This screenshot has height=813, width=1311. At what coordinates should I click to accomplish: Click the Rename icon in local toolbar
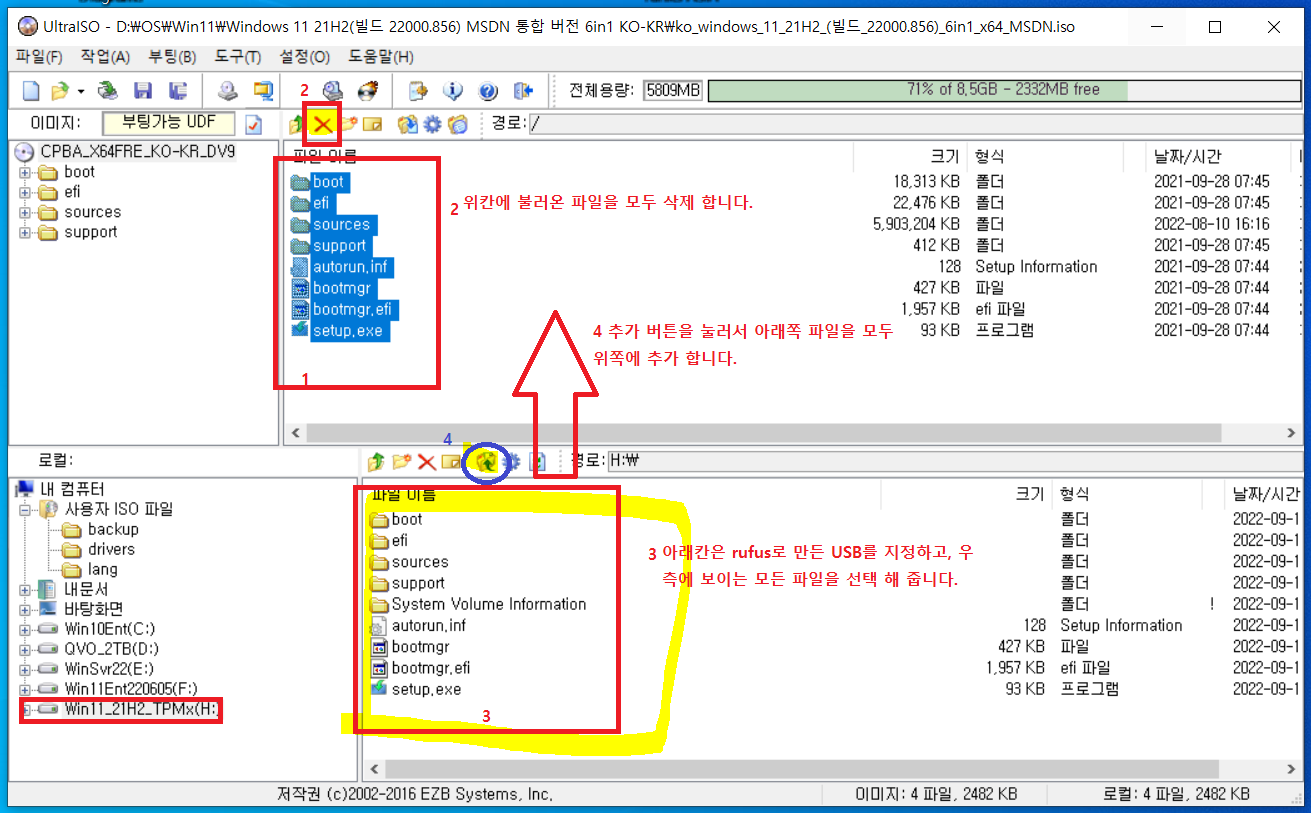click(x=451, y=461)
